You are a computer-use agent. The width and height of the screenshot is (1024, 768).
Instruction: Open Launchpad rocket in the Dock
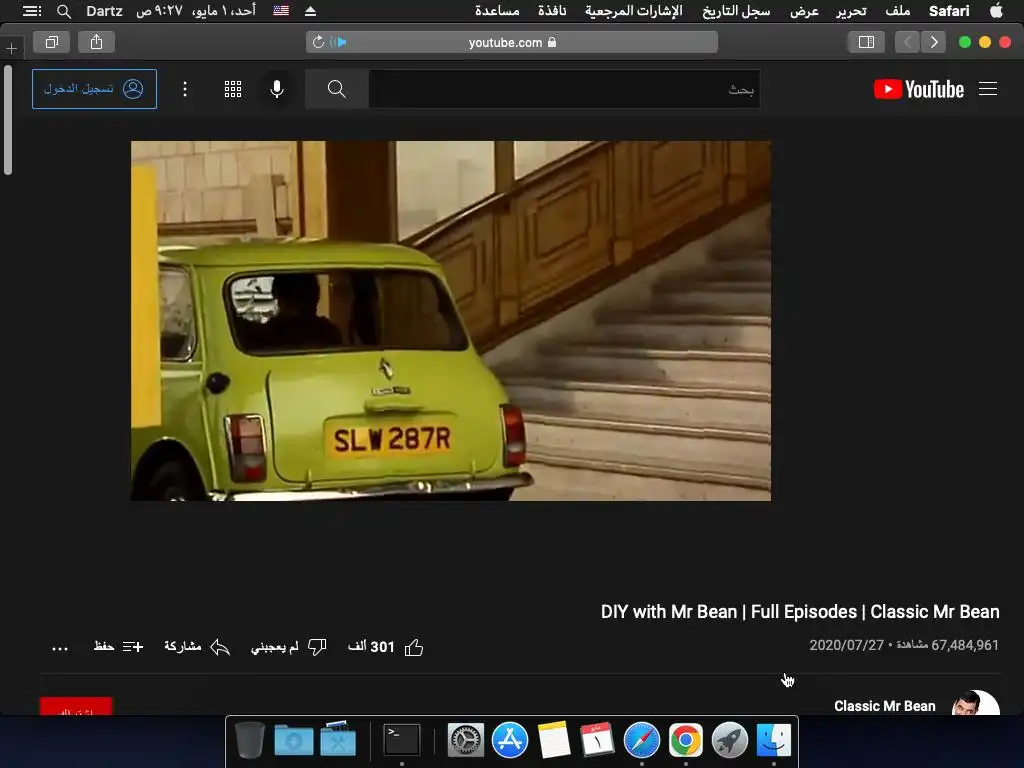[x=729, y=741]
